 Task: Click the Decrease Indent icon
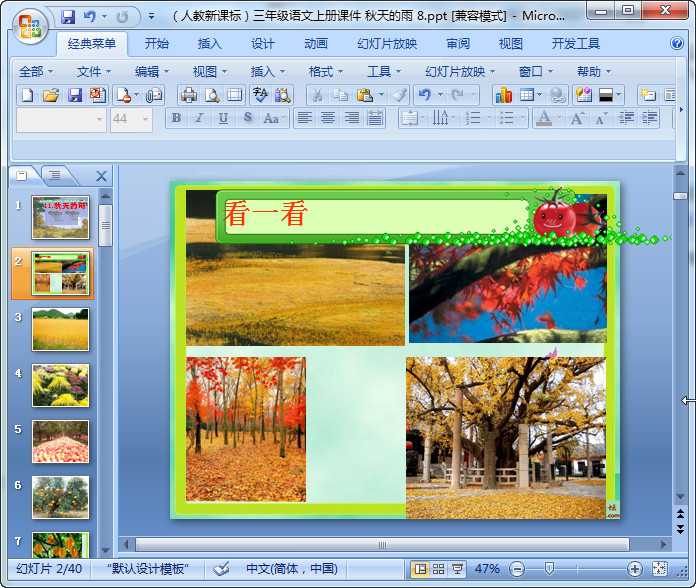pyautogui.click(x=626, y=118)
